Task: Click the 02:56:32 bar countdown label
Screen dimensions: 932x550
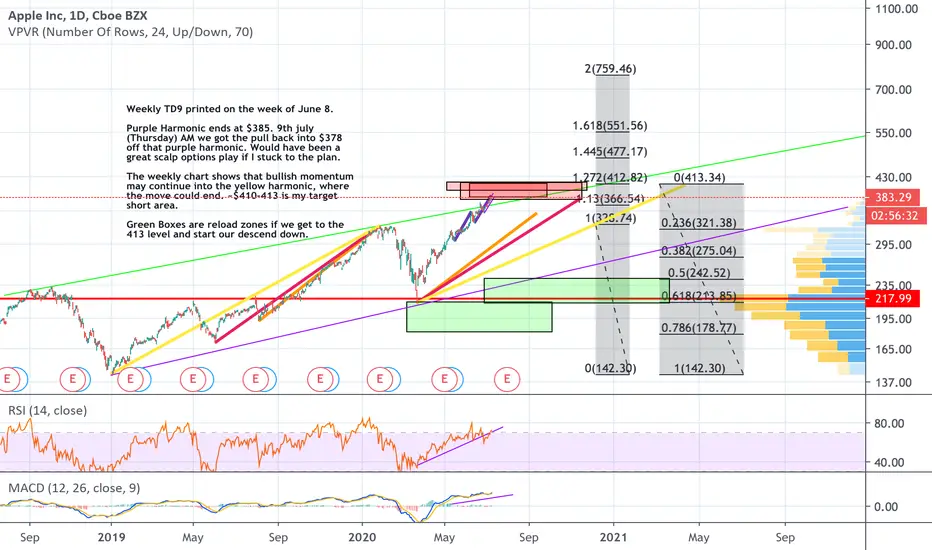Action: click(x=895, y=215)
